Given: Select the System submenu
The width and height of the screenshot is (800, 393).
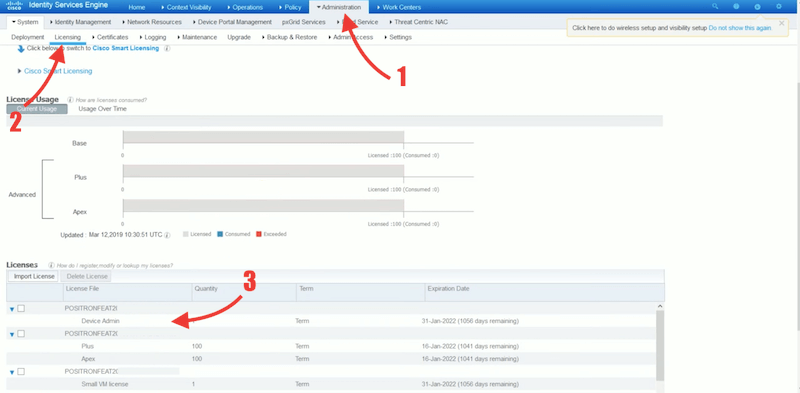Looking at the screenshot, I should click(x=25, y=22).
